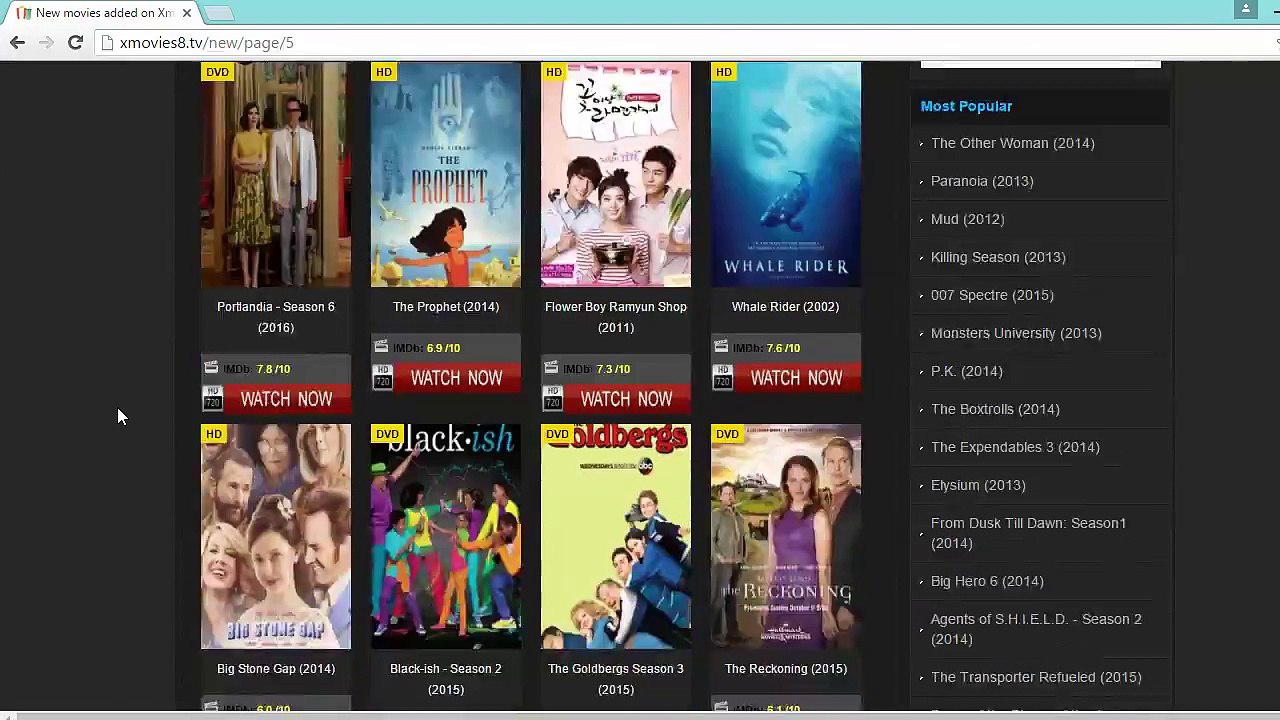Click Watch Now for Whale Rider

(796, 378)
